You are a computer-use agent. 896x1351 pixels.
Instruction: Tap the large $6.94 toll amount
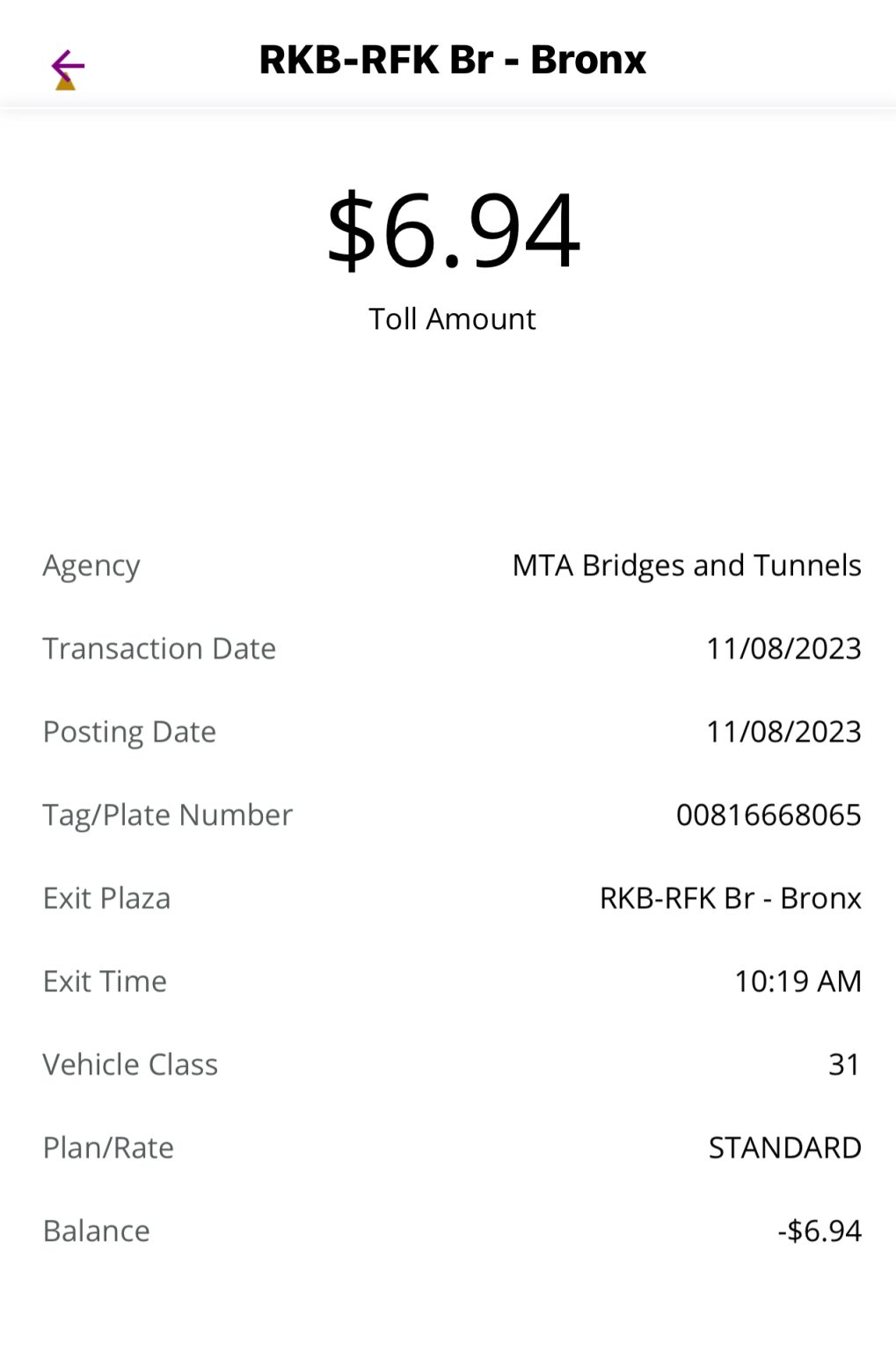tap(453, 230)
